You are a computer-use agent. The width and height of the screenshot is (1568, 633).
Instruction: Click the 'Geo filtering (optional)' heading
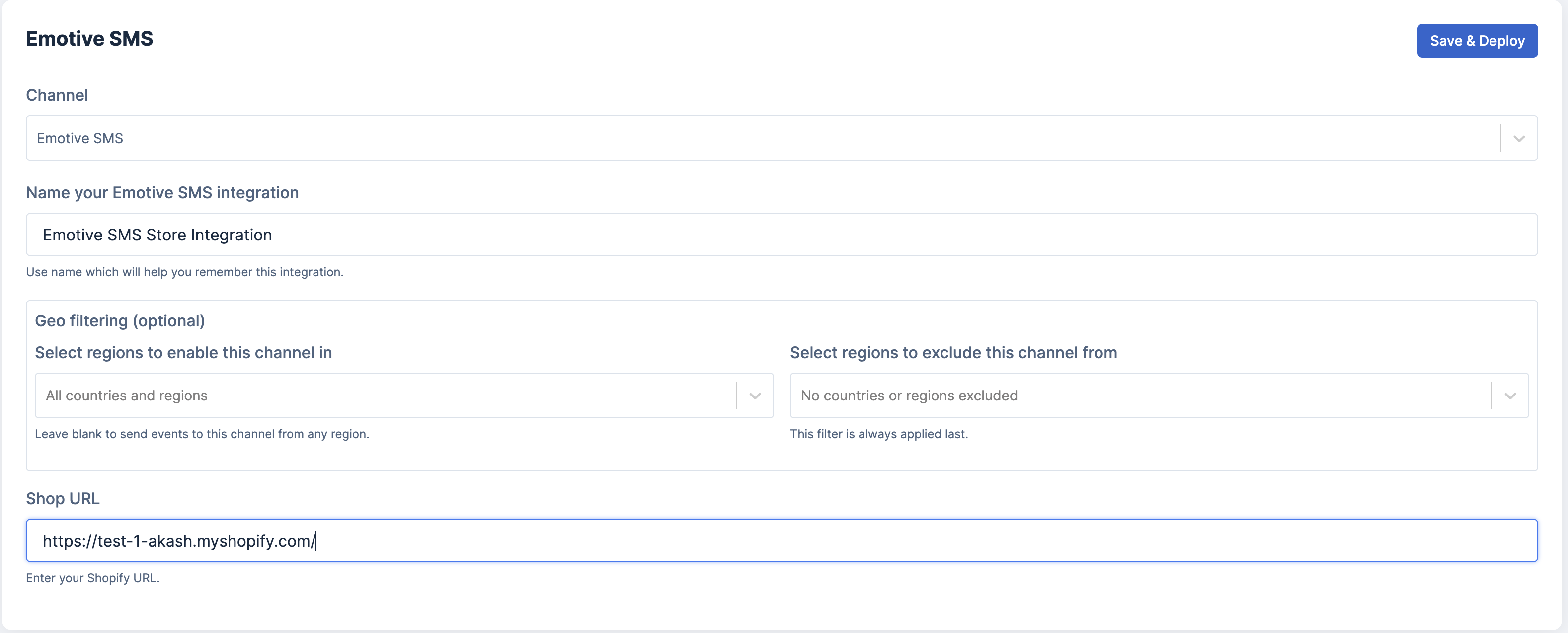click(120, 321)
